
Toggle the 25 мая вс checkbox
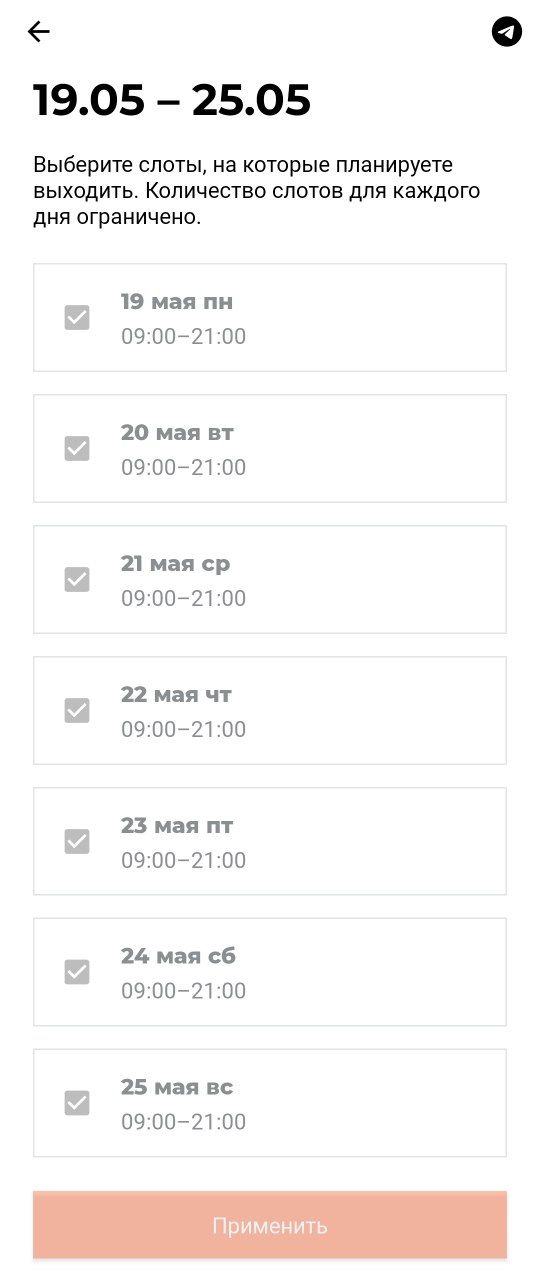coord(77,1103)
